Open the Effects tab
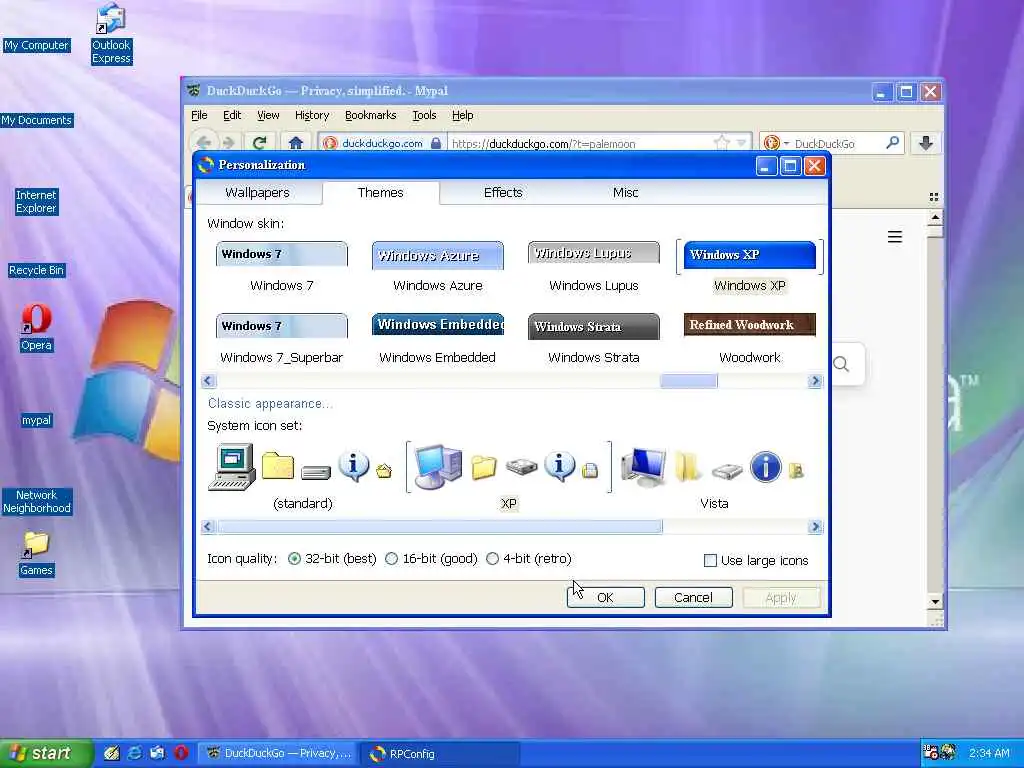1024x768 pixels. point(503,193)
